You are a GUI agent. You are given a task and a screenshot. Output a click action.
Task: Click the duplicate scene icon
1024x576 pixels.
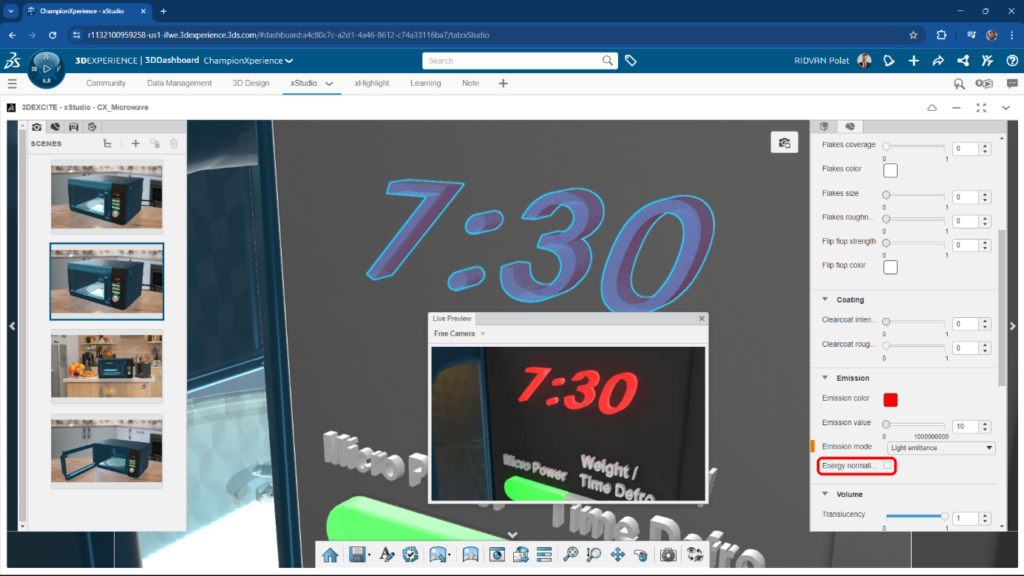[x=155, y=144]
